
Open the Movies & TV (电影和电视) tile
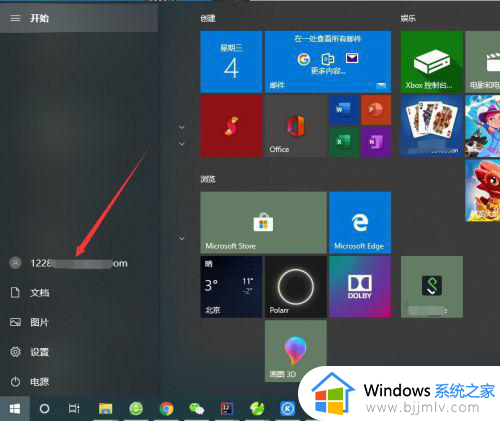(x=483, y=62)
